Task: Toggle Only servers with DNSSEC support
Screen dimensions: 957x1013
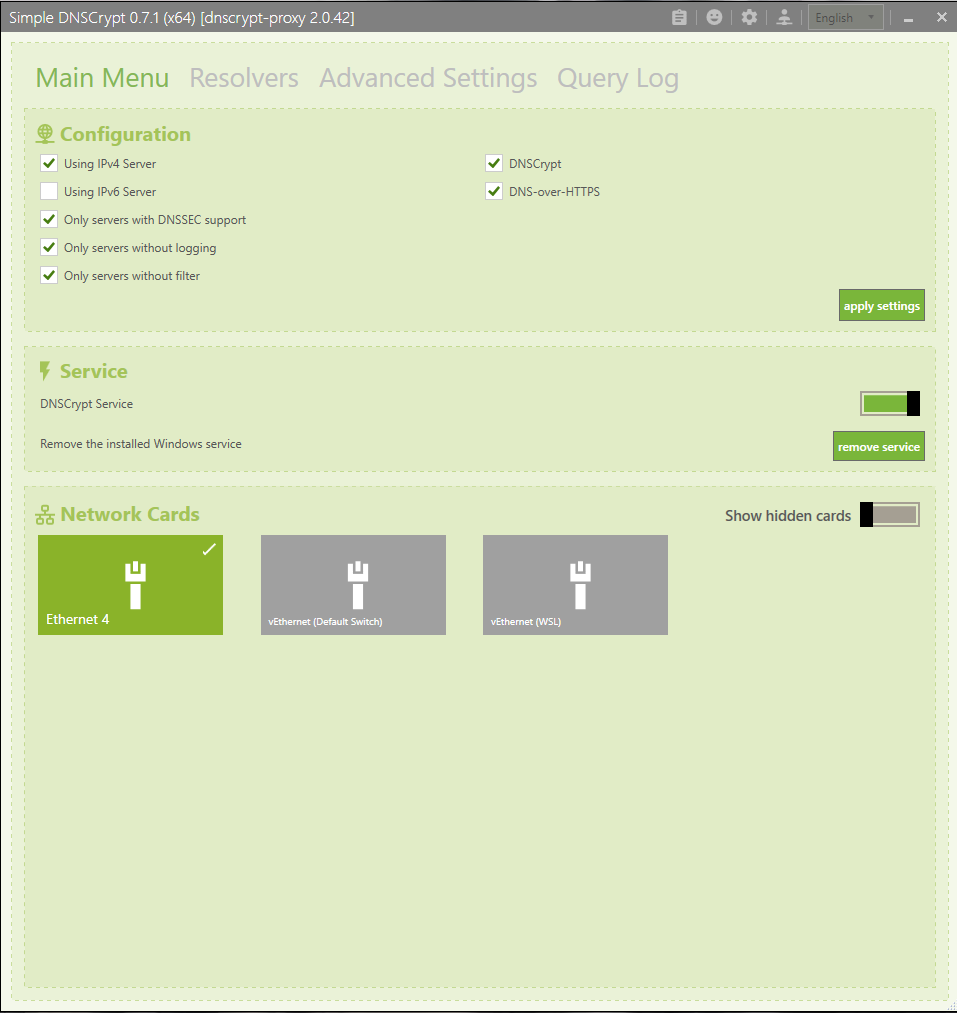Action: (x=49, y=220)
